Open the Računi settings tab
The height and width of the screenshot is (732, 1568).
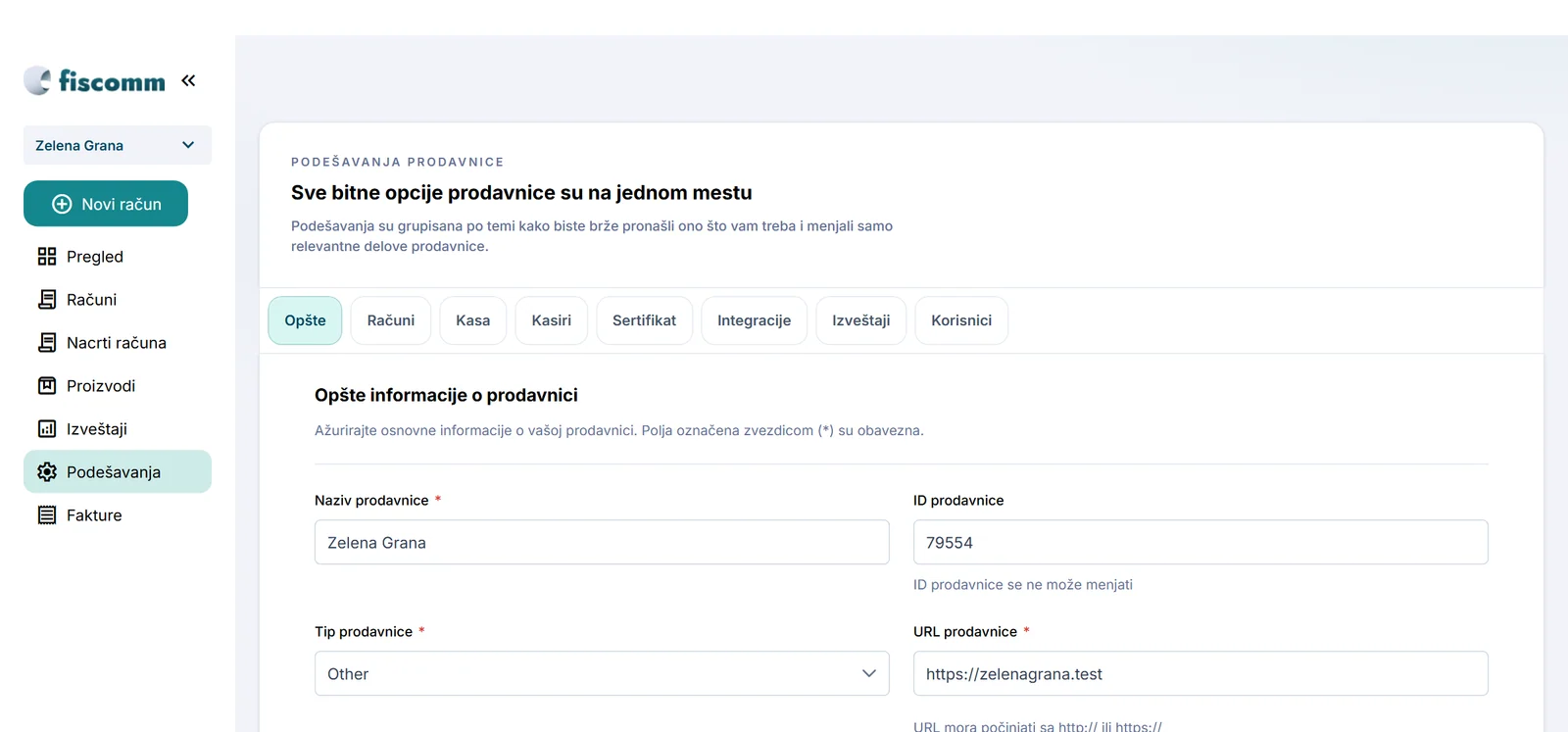[x=391, y=320]
